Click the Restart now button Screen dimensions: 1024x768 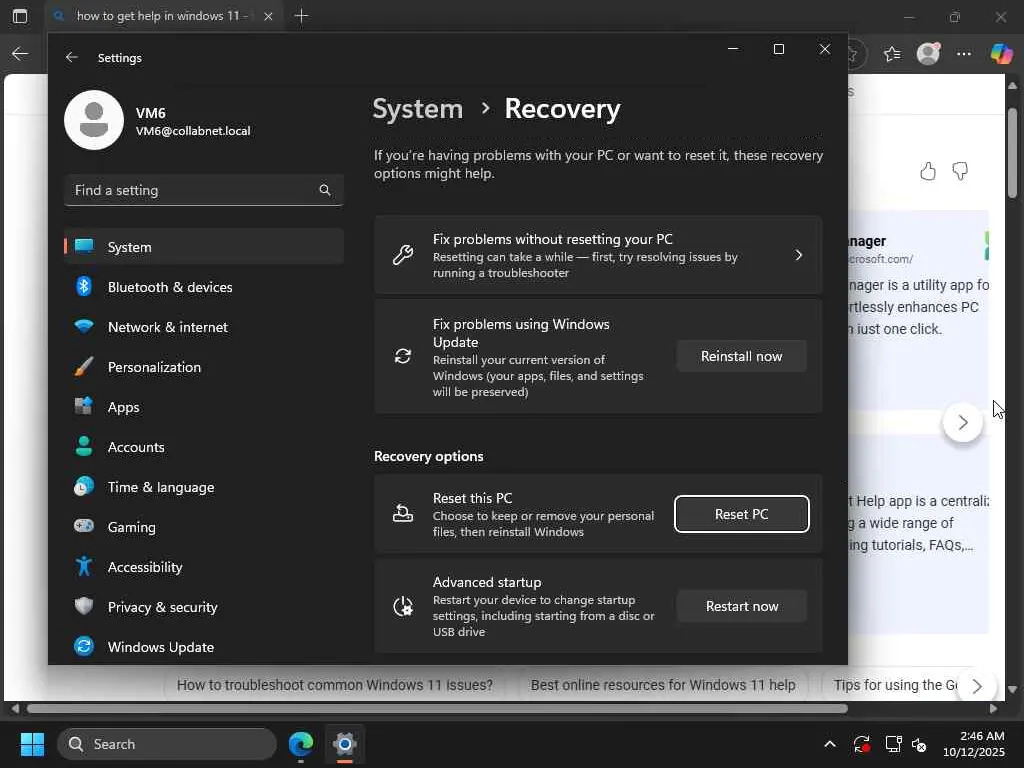click(741, 606)
